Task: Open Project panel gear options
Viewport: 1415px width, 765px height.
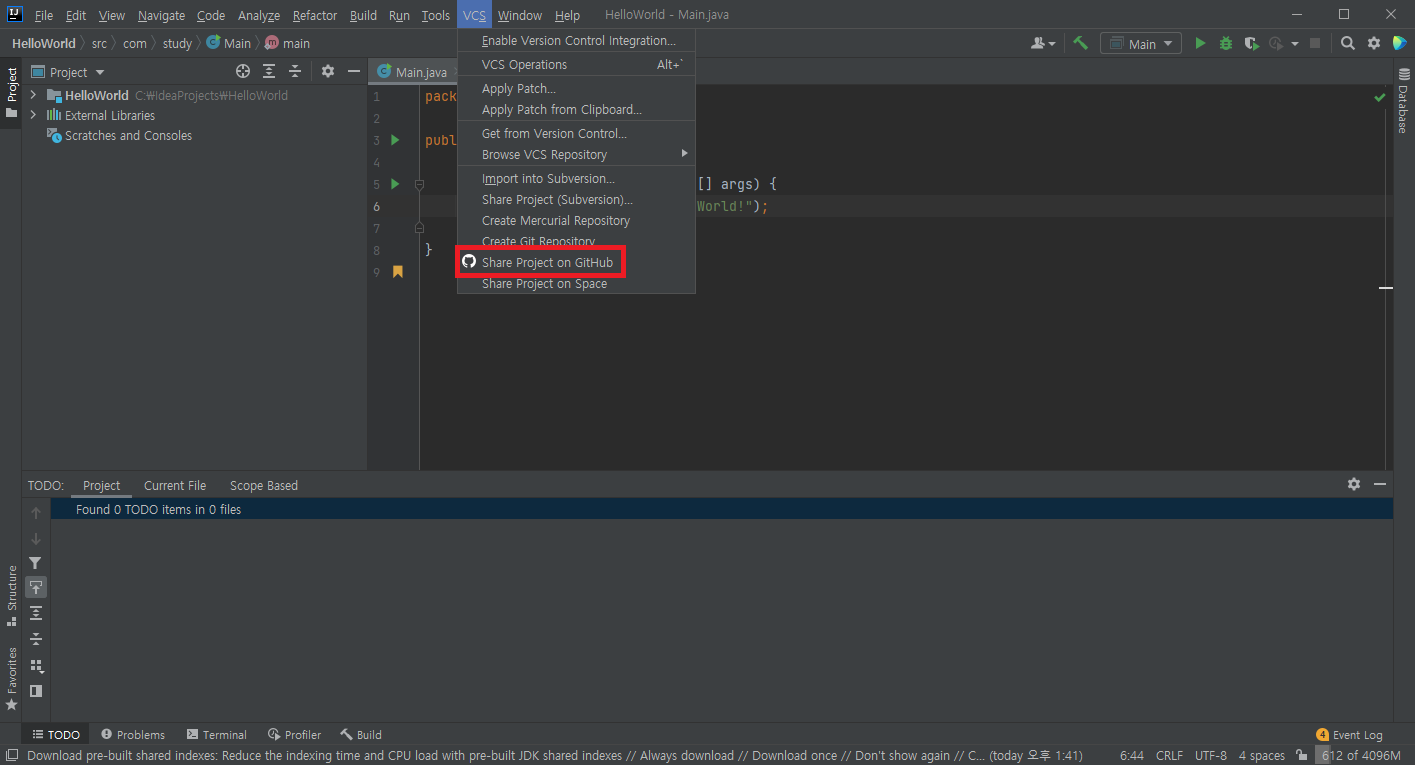Action: [328, 71]
